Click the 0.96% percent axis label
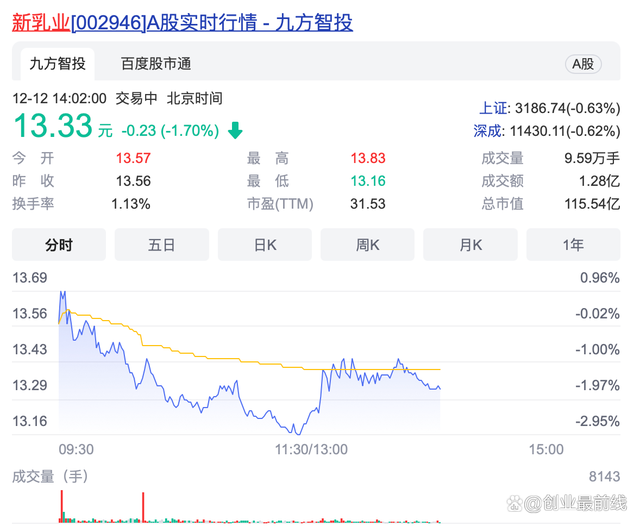 600,278
